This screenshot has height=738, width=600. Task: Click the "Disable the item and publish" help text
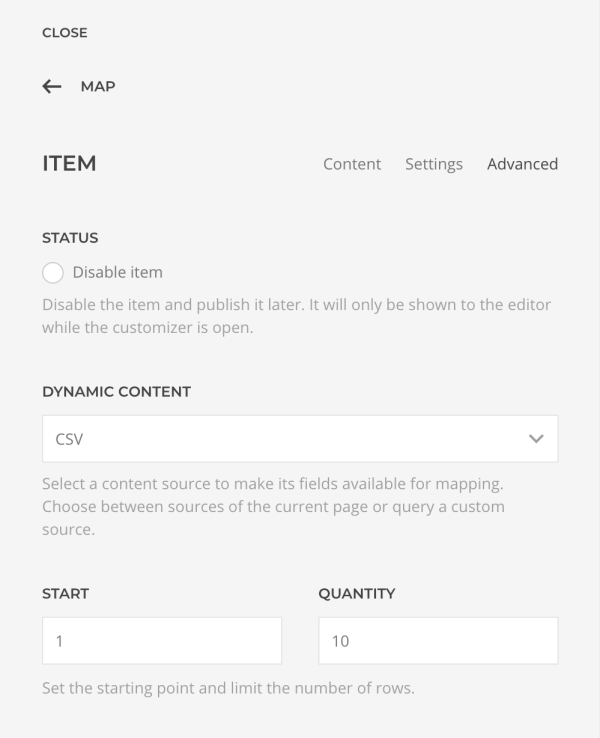(296, 316)
